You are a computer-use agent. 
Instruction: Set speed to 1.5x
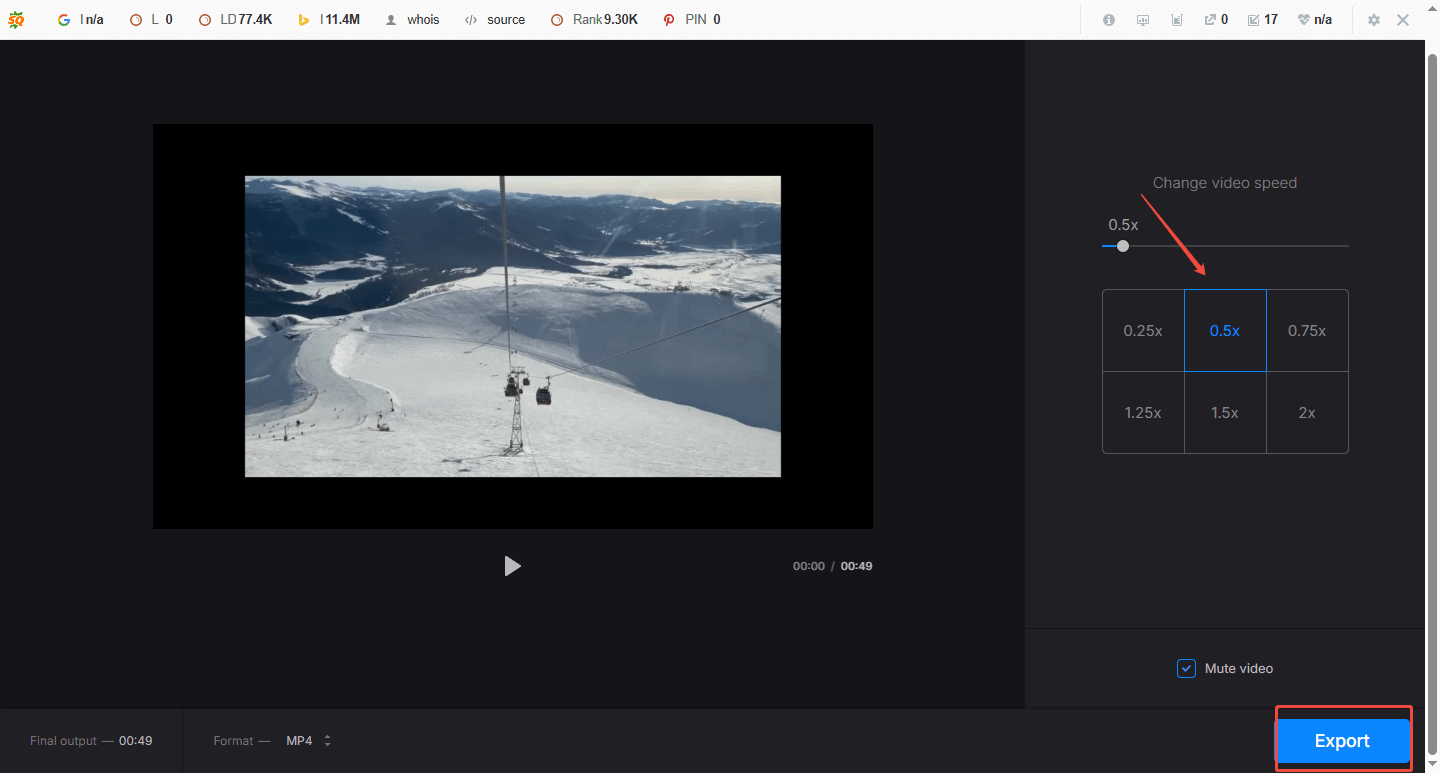click(x=1225, y=413)
